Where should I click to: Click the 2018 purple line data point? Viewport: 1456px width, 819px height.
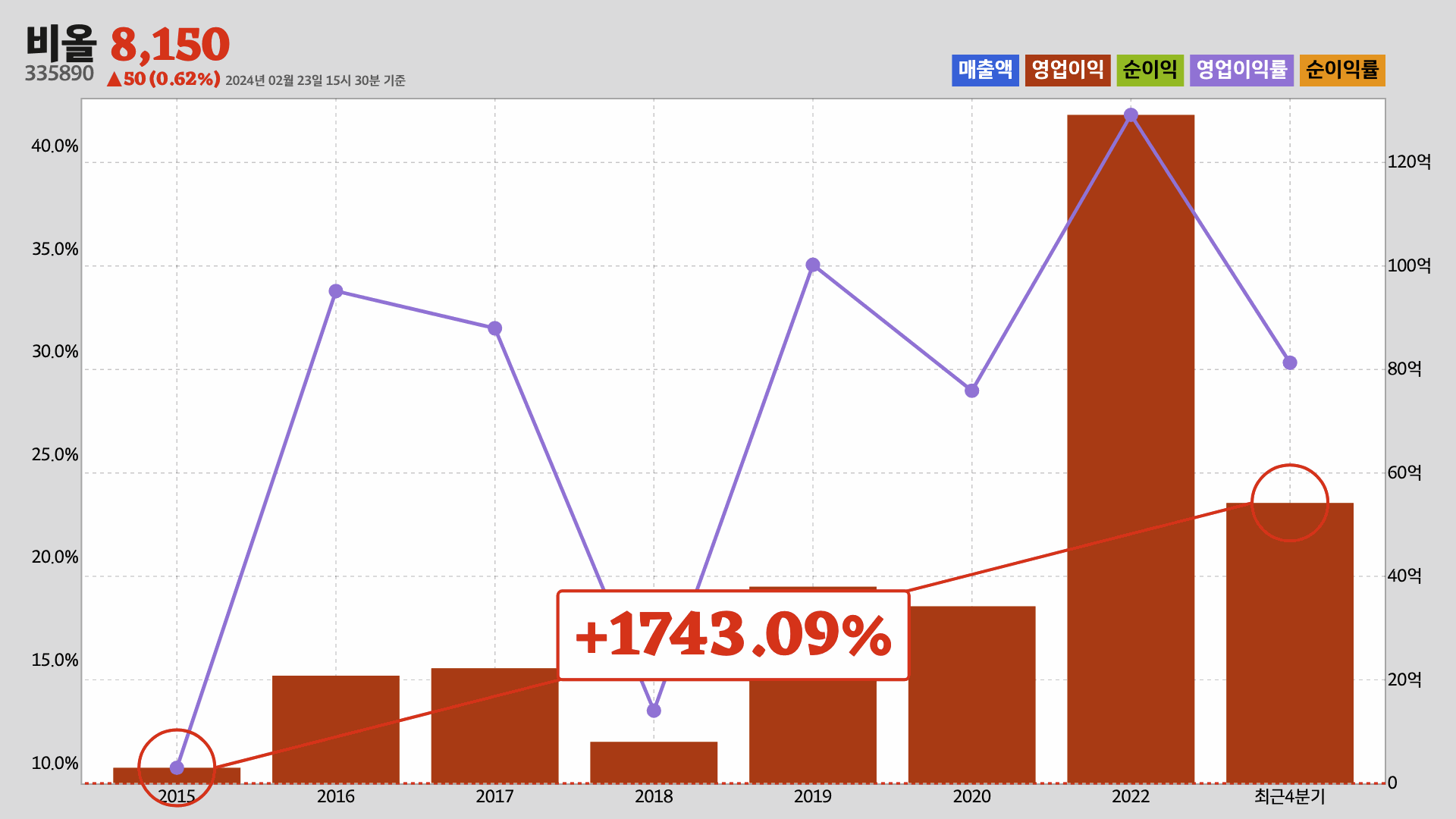tap(654, 711)
